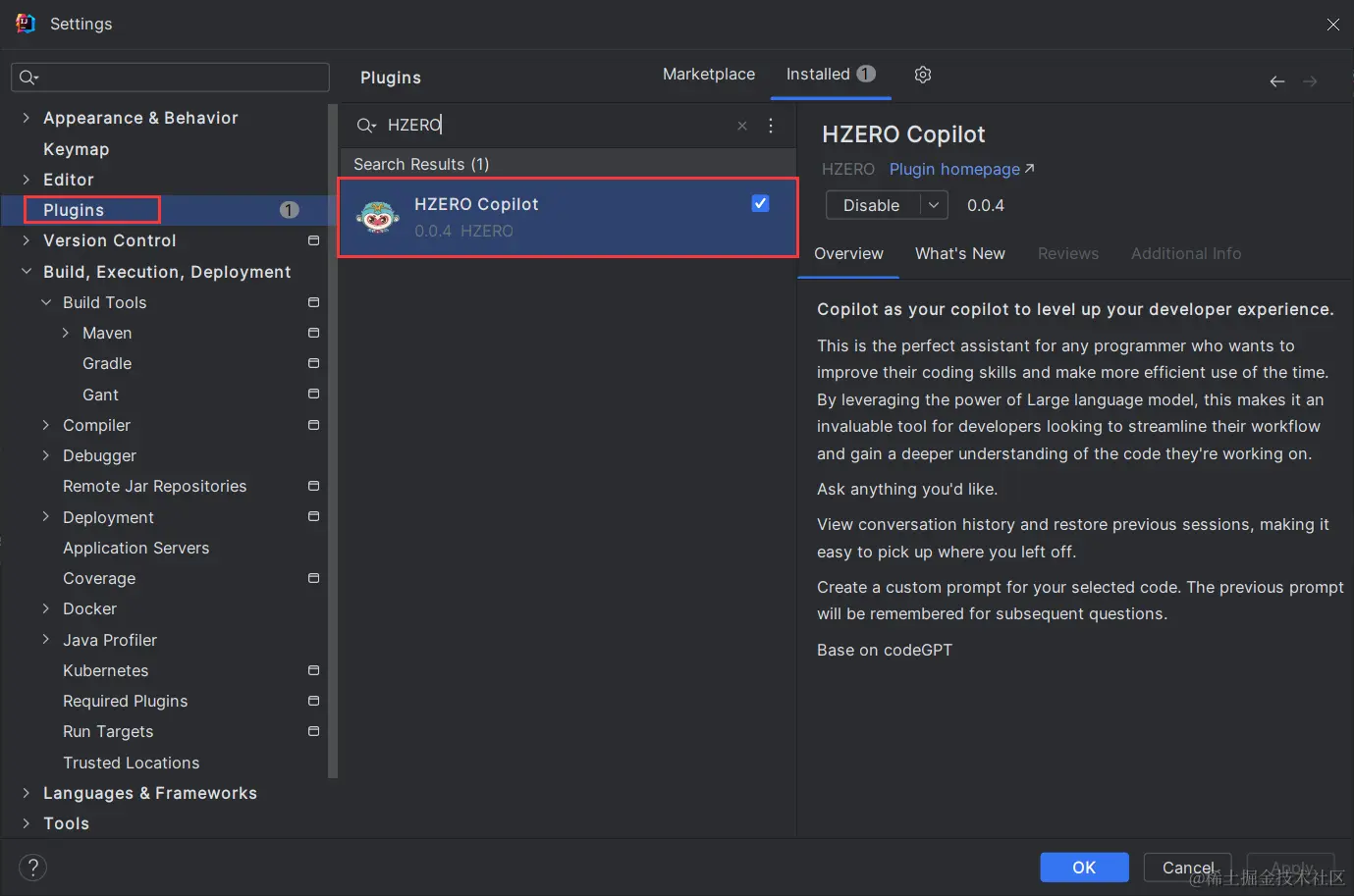
Task: Click the back navigation arrow
Action: pyautogui.click(x=1276, y=81)
